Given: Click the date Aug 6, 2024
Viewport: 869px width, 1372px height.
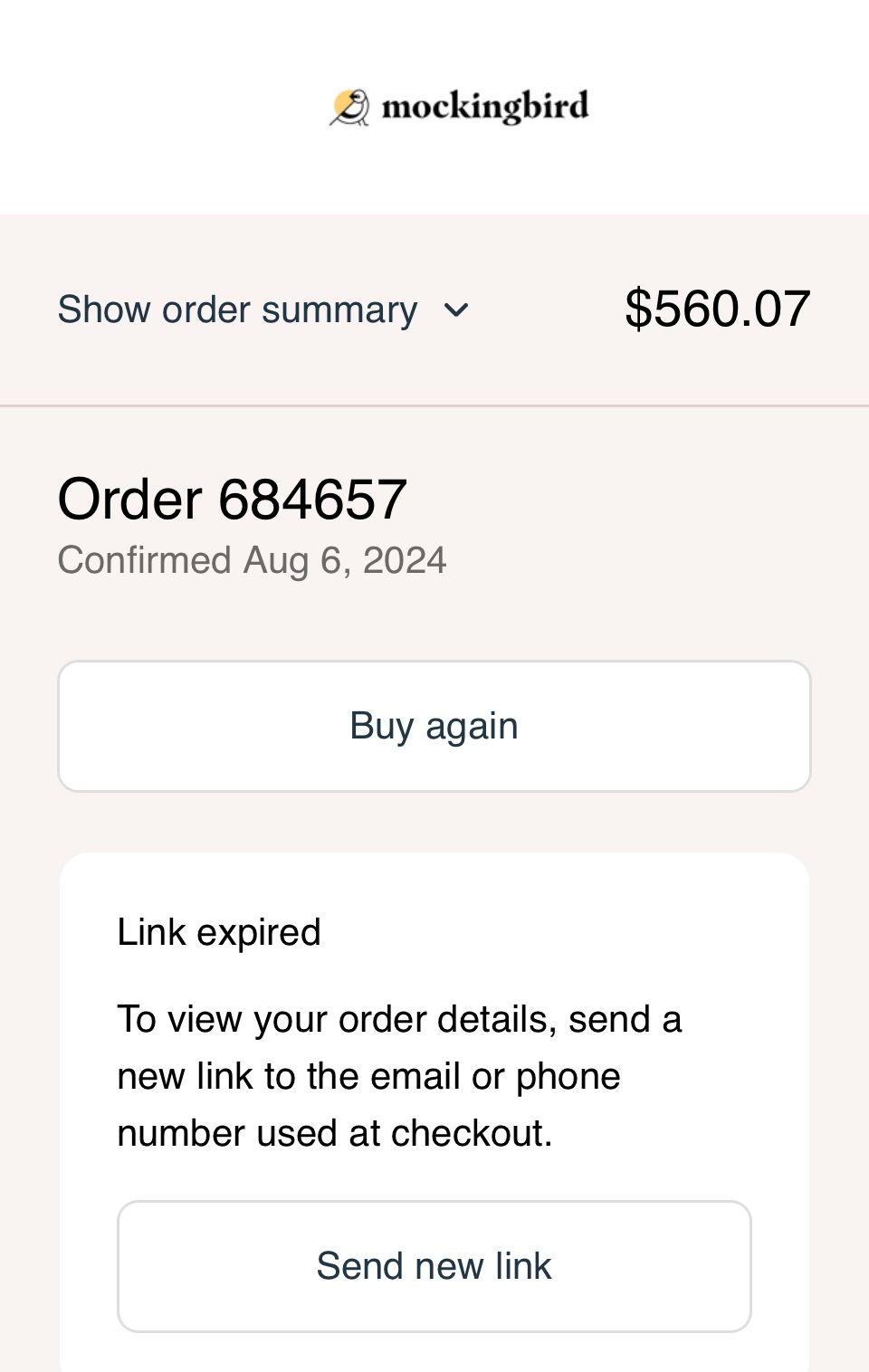Looking at the screenshot, I should pyautogui.click(x=345, y=560).
